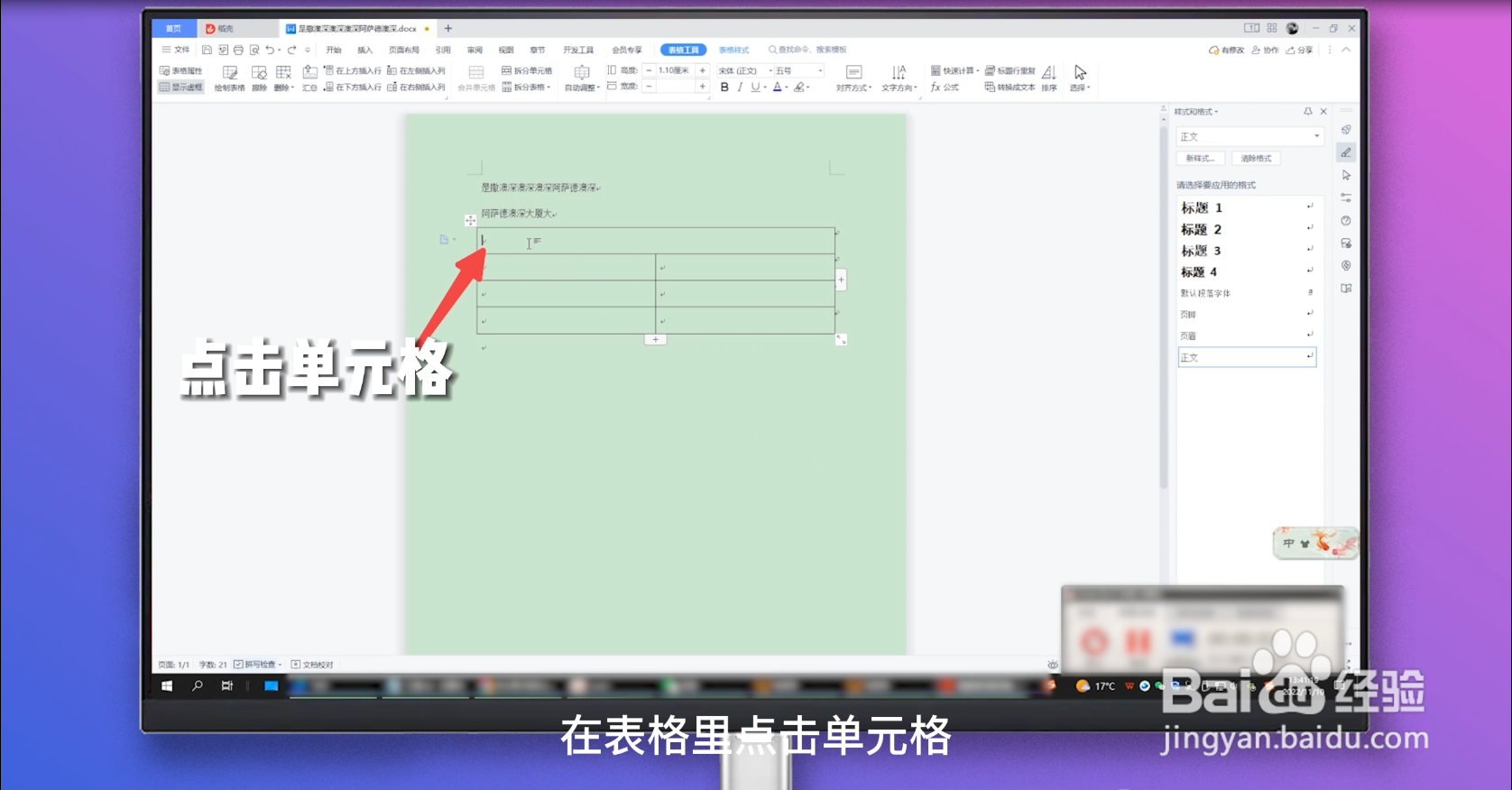Open the Windows Start menu
Viewport: 1512px width, 790px height.
(167, 686)
